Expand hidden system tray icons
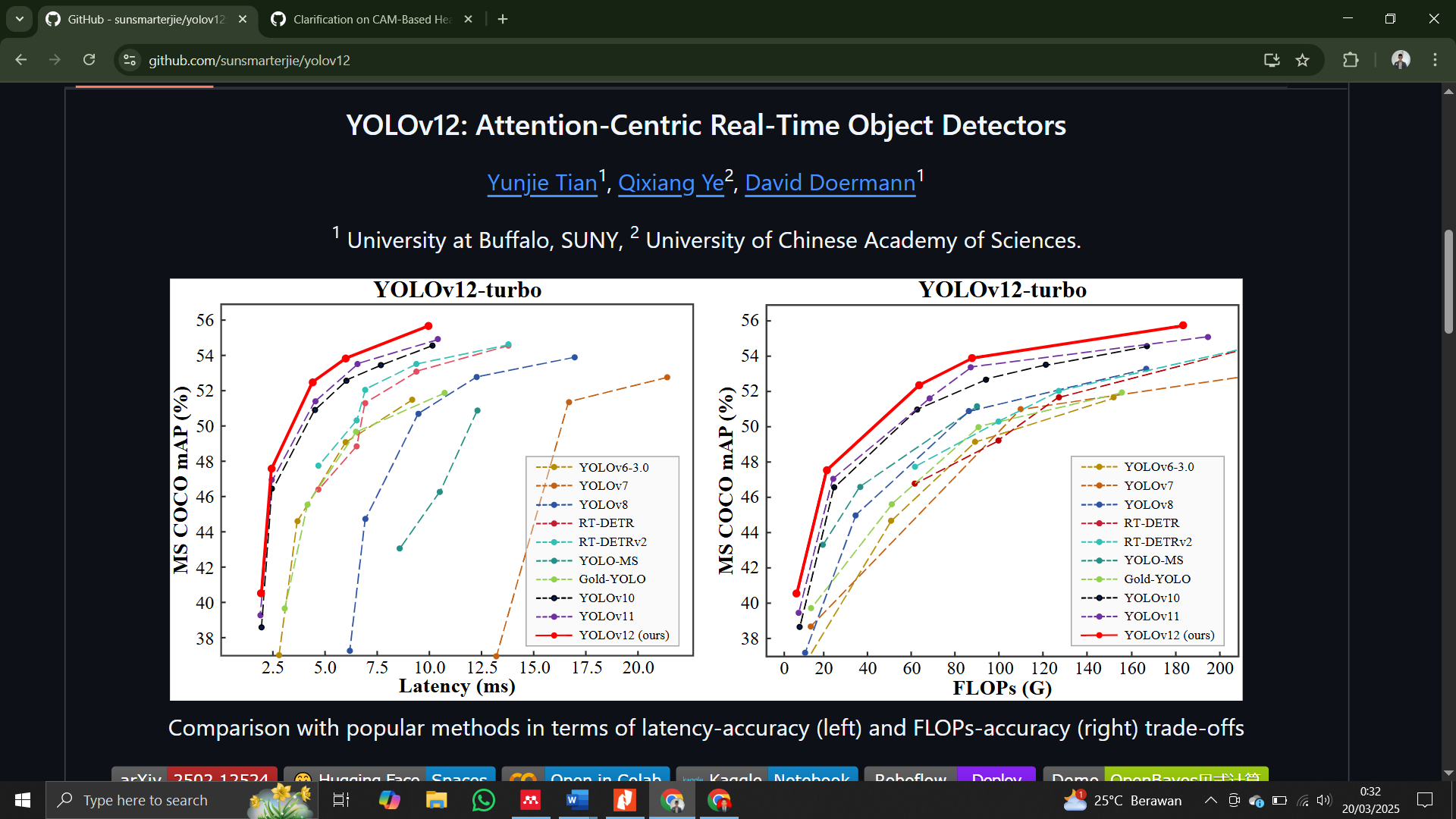Screen dimensions: 1456x819 click(1210, 800)
